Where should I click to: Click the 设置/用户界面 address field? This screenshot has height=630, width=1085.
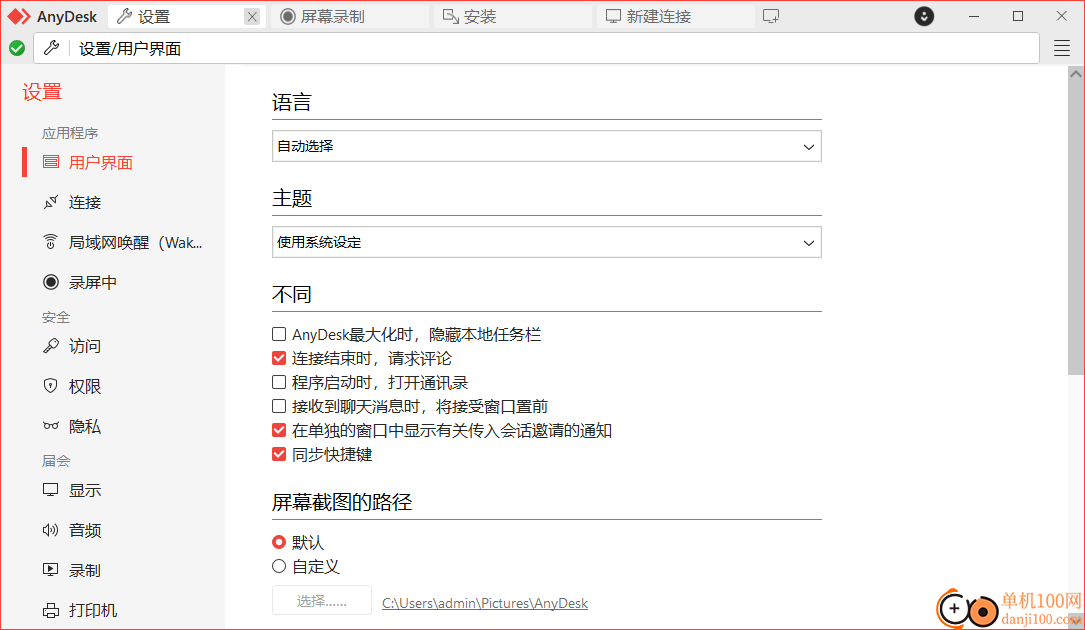[x=536, y=48]
